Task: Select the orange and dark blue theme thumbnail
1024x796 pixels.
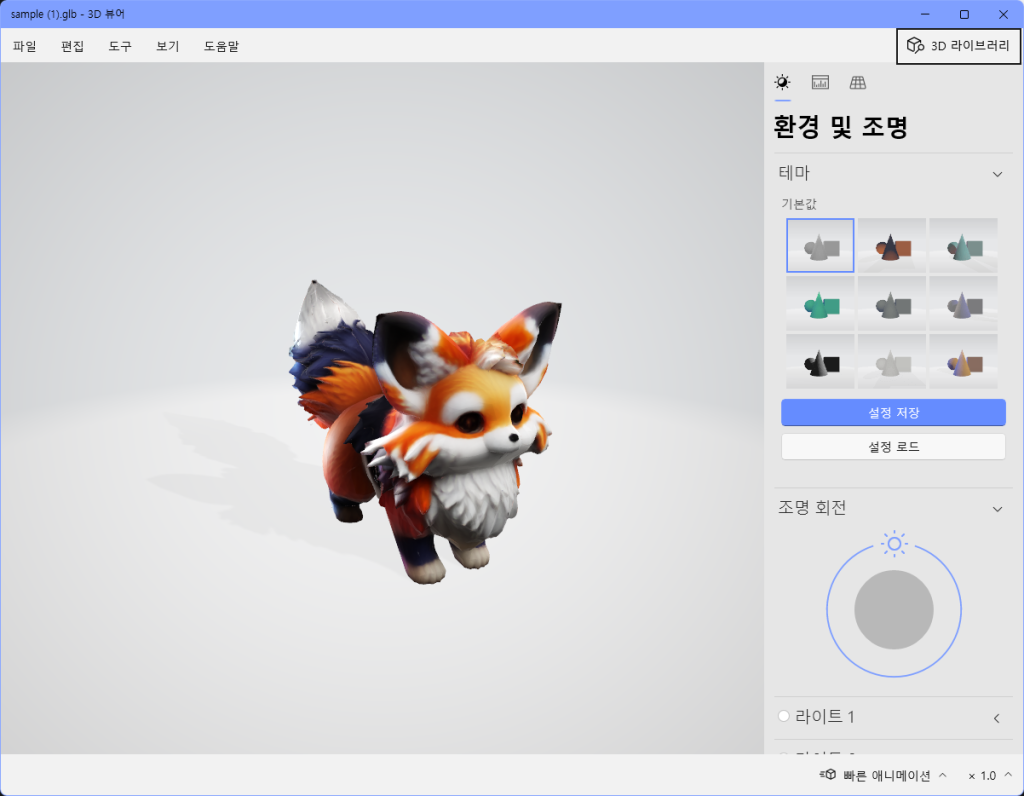Action: click(891, 246)
